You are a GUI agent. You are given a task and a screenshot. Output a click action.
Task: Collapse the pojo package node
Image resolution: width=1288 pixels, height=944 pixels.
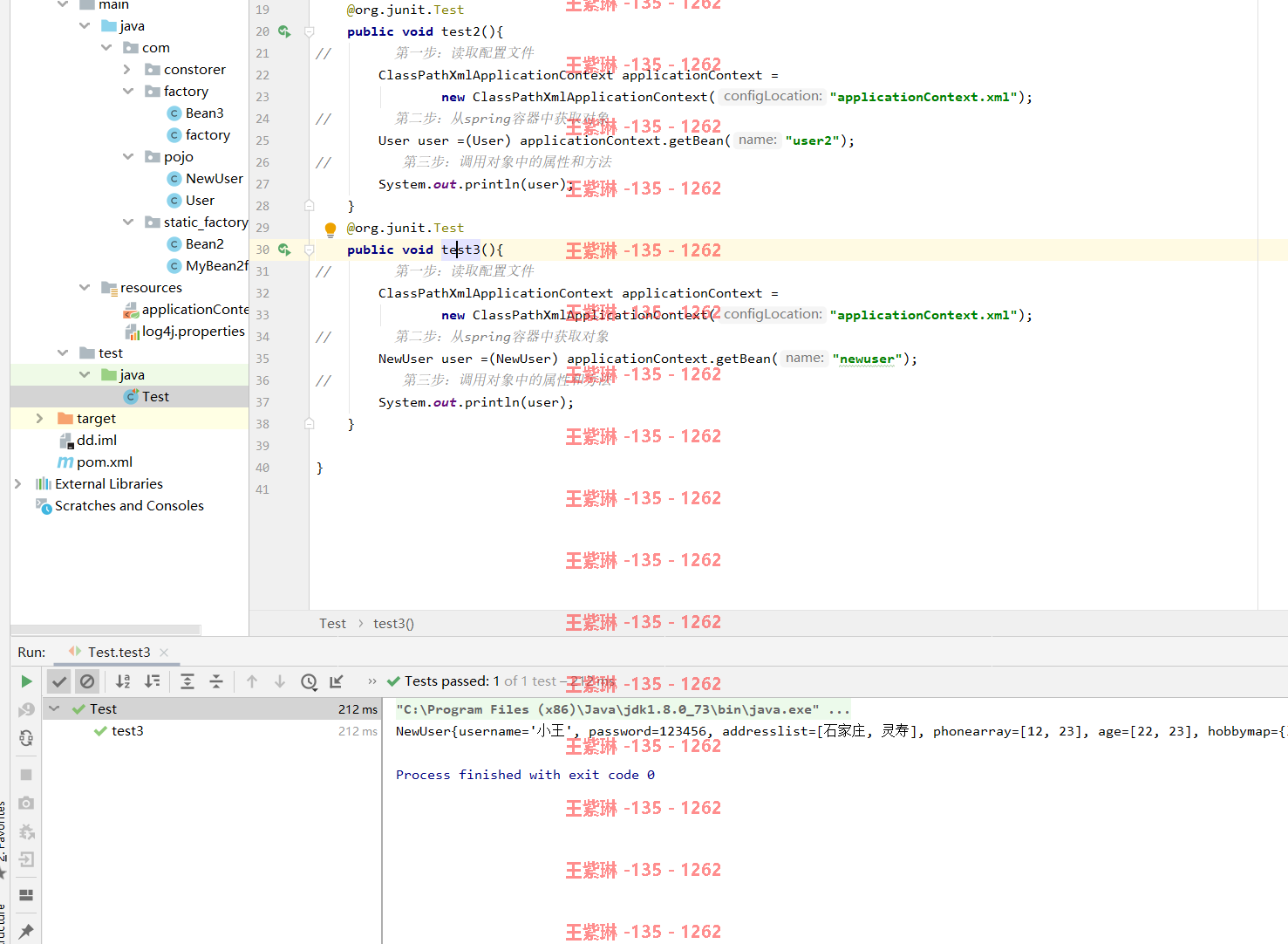coord(128,156)
